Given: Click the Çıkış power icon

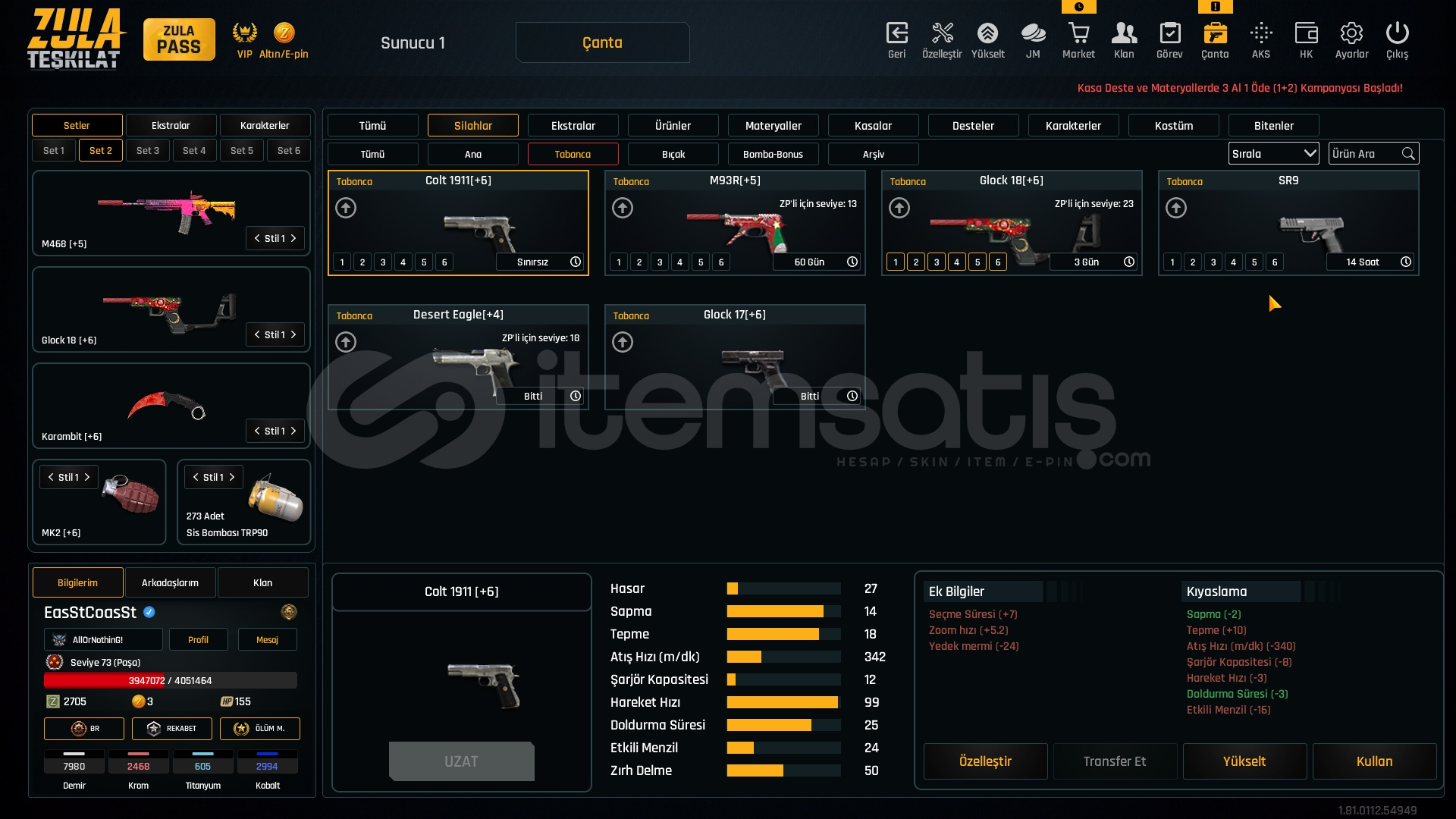Looking at the screenshot, I should pos(1397,34).
